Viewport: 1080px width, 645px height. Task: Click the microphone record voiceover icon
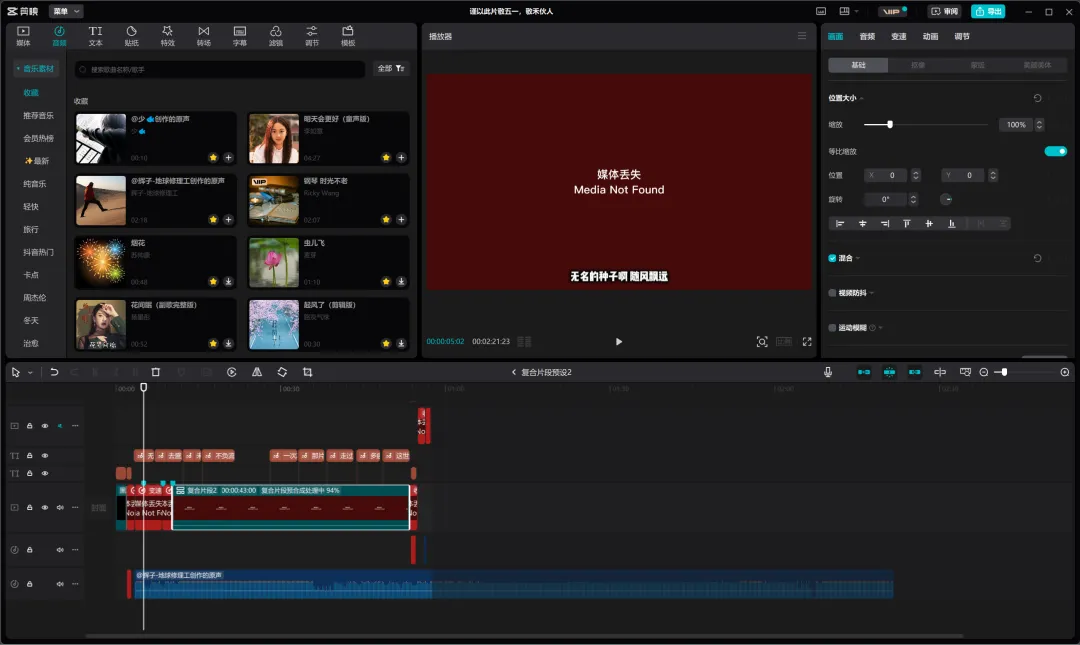click(828, 372)
